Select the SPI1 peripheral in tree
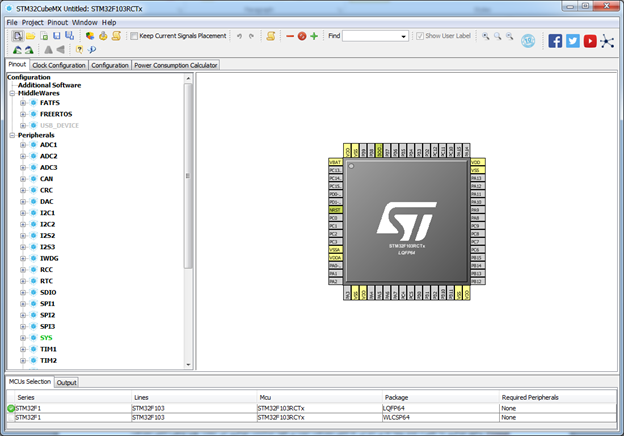The height and width of the screenshot is (436, 624). (x=47, y=304)
